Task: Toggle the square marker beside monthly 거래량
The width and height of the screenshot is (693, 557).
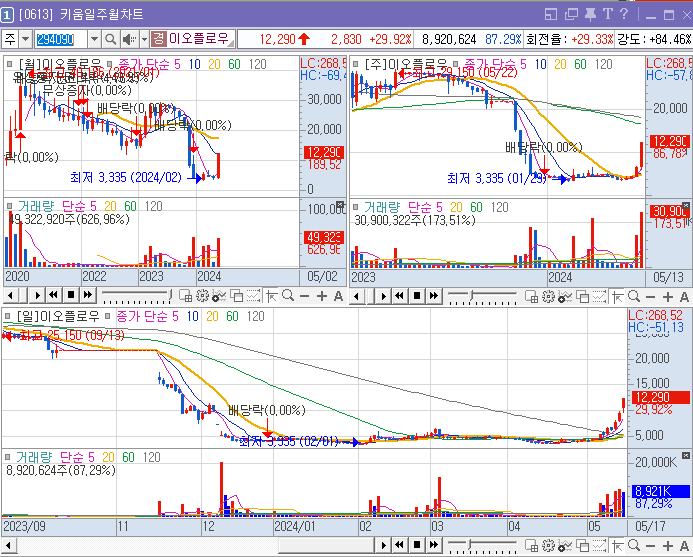Action: tap(9, 206)
